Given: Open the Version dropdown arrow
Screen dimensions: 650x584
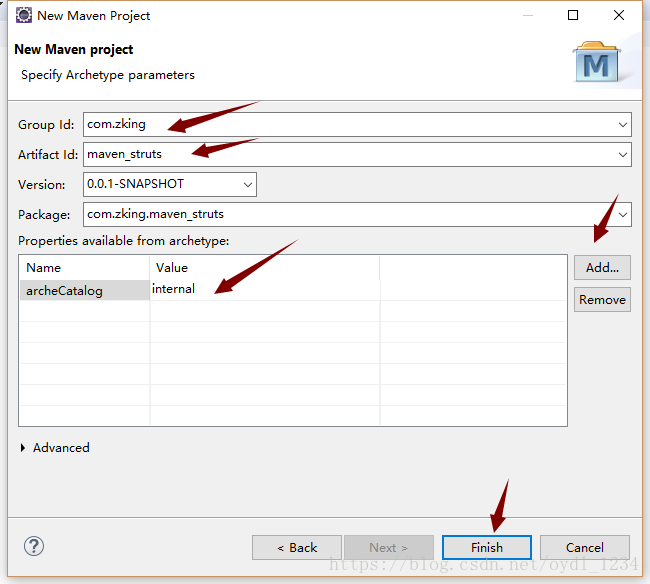Looking at the screenshot, I should point(247,184).
